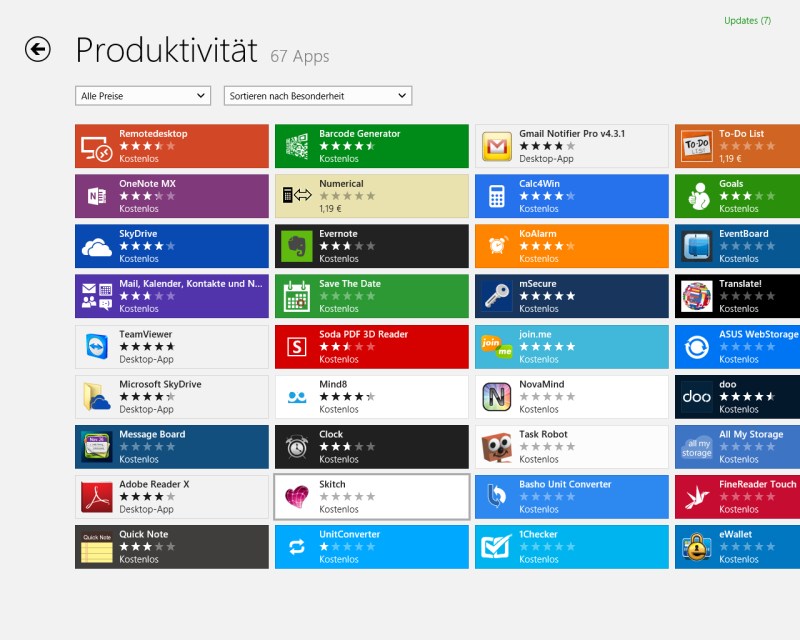Click the Gmail Notifier Pro icon
The height and width of the screenshot is (640, 800).
497,147
